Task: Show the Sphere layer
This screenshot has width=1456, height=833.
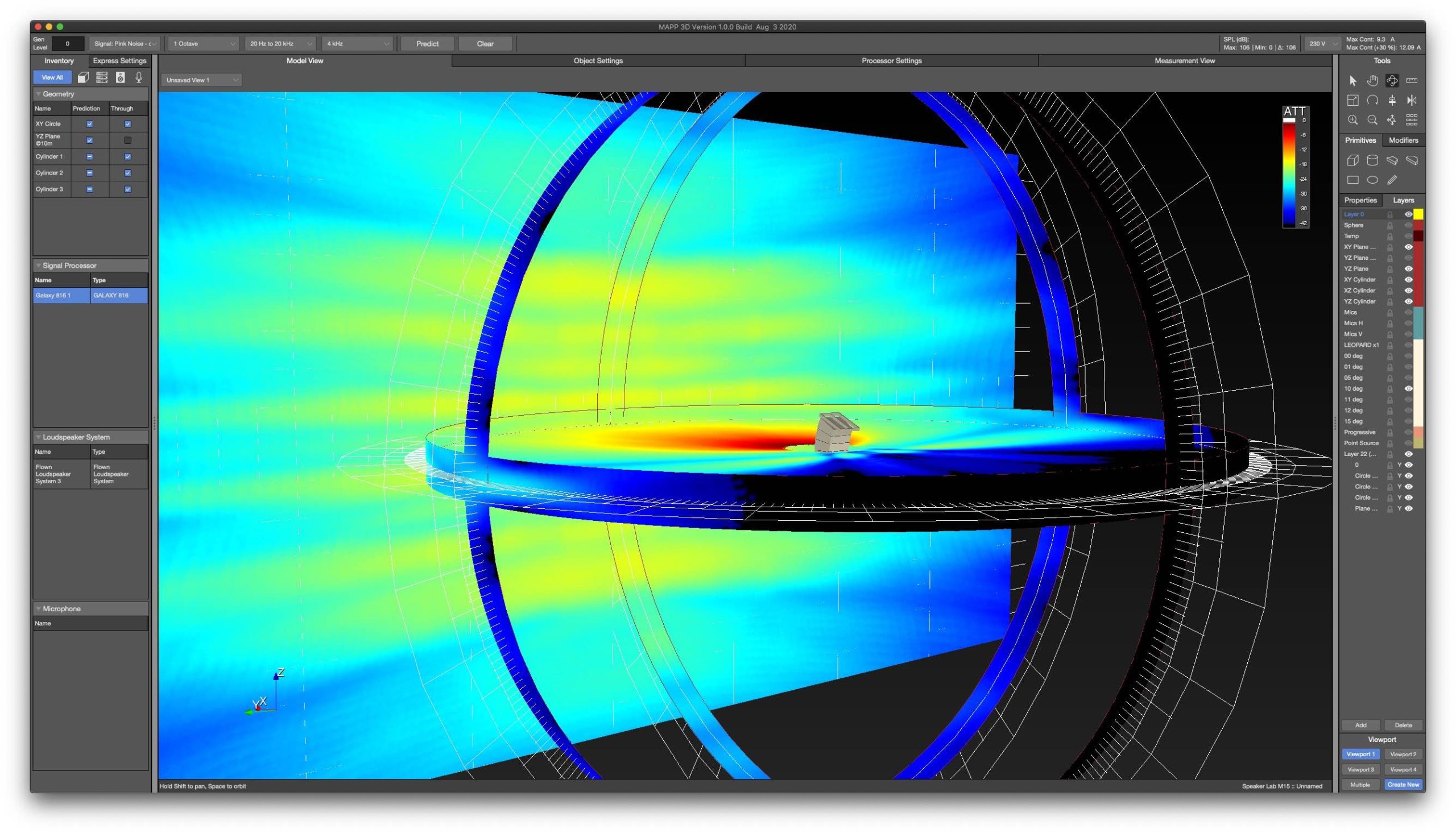Action: tap(1409, 225)
